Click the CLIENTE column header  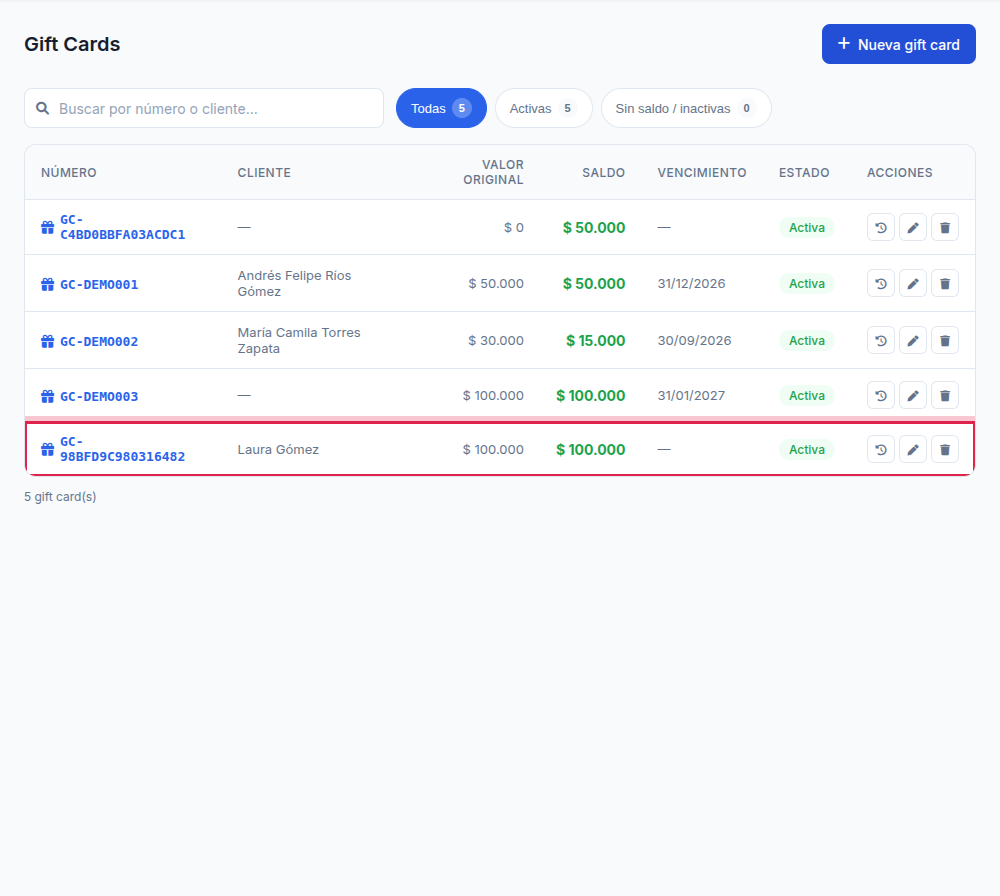tap(264, 173)
